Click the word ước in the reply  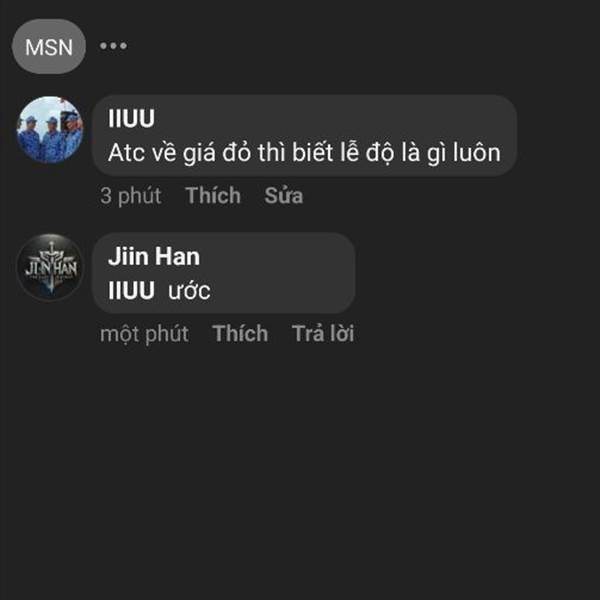click(189, 291)
